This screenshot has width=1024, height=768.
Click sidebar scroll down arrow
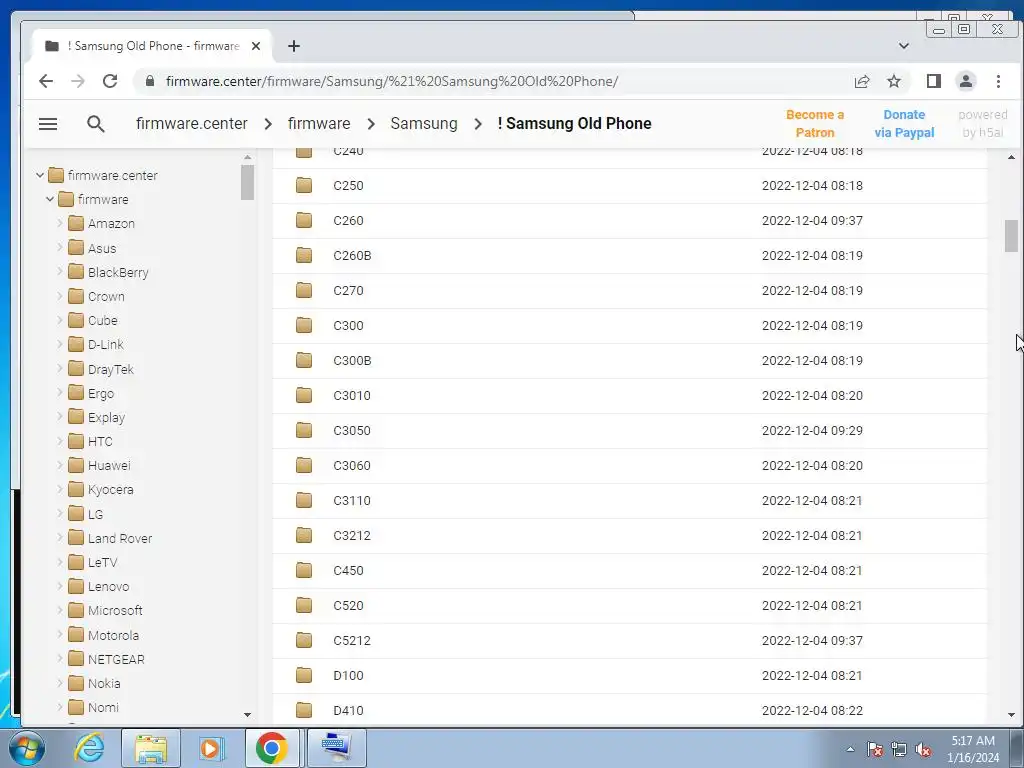(x=247, y=714)
